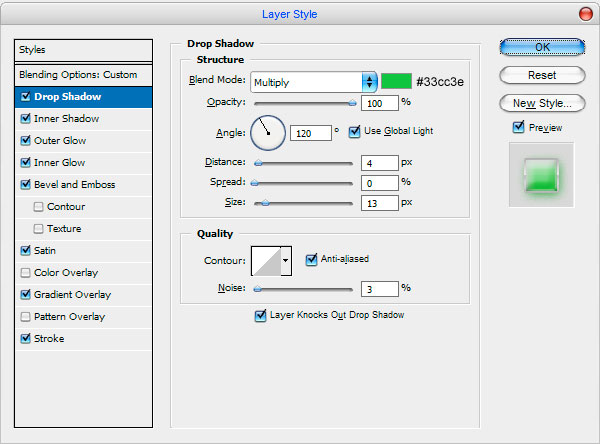The image size is (600, 444).
Task: Open the contour curve picker thumbnail
Action: click(266, 261)
